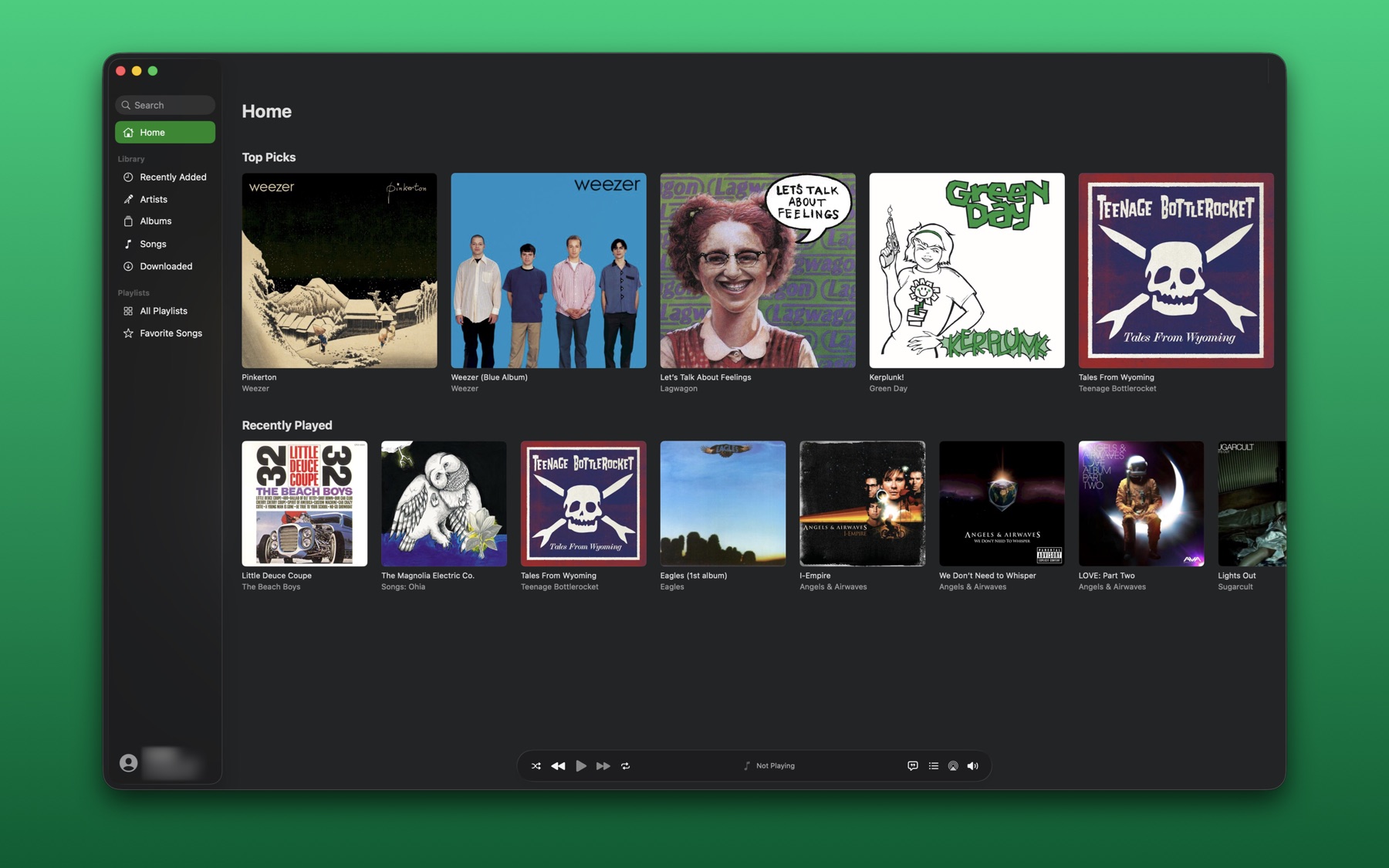Open Favorite Songs playlist
This screenshot has height=868, width=1389.
point(165,333)
